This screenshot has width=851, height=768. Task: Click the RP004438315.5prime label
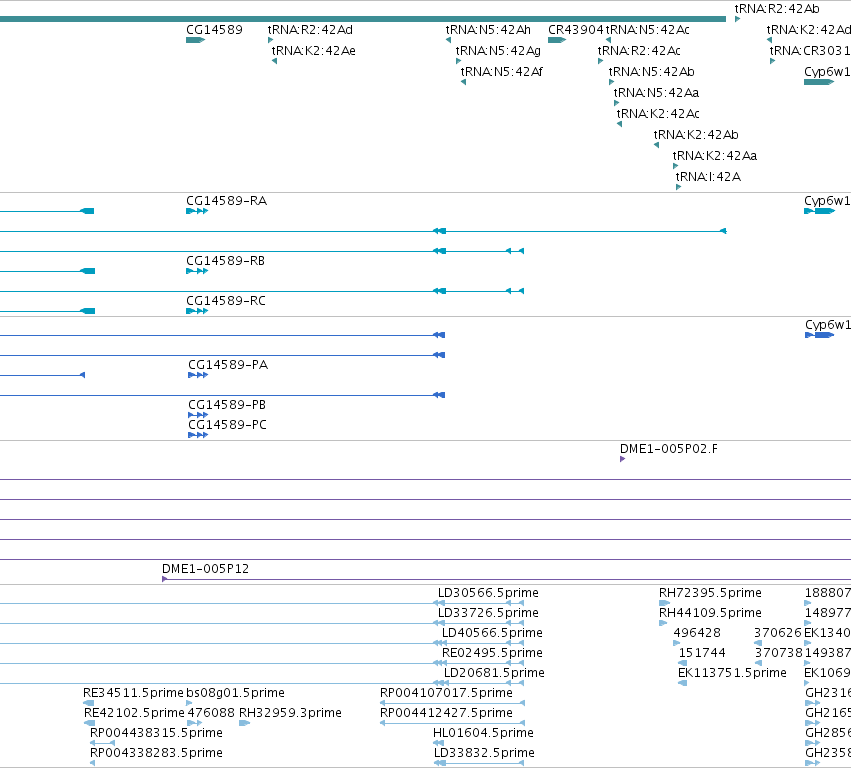click(156, 733)
